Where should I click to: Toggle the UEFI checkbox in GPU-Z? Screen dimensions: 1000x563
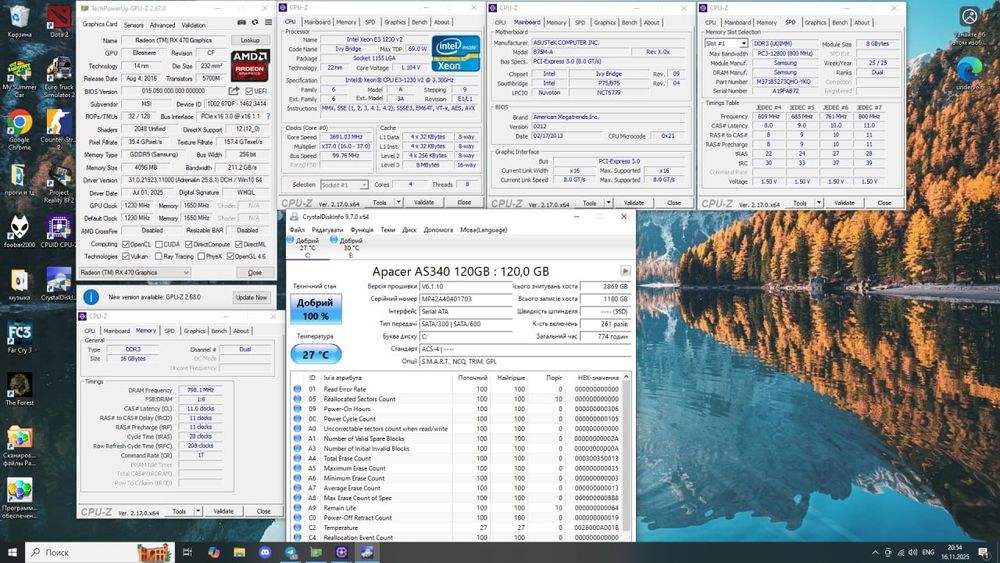249,91
